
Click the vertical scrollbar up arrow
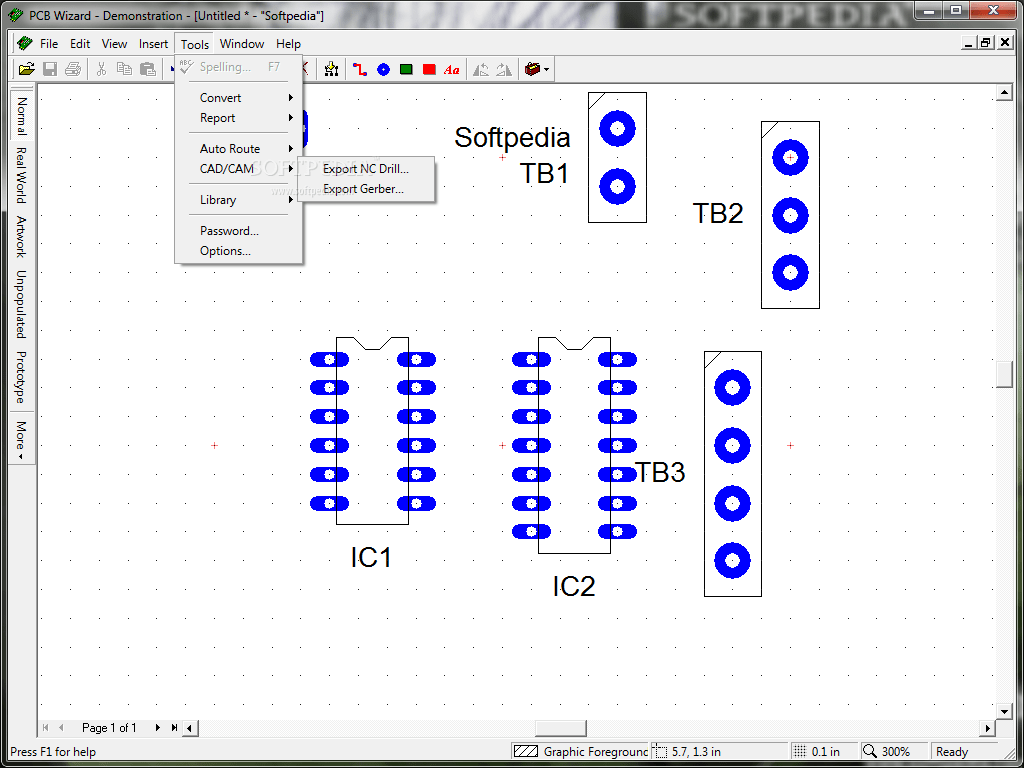[x=1004, y=93]
